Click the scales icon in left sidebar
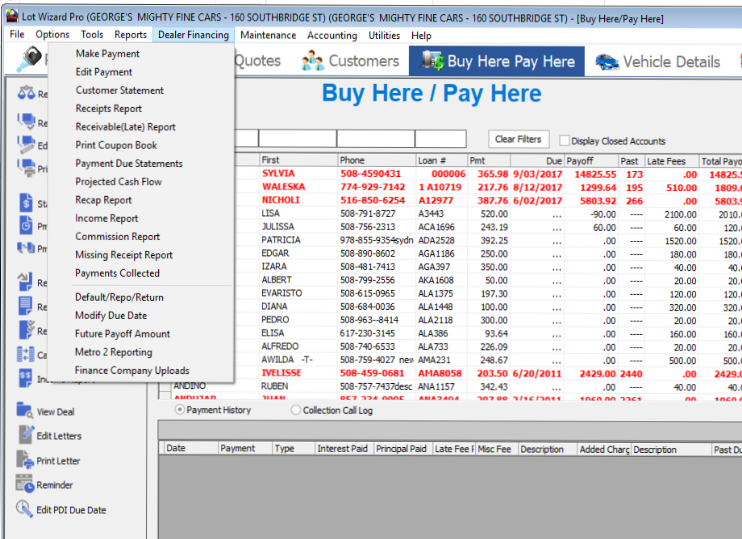This screenshot has height=539, width=742. tap(26, 93)
